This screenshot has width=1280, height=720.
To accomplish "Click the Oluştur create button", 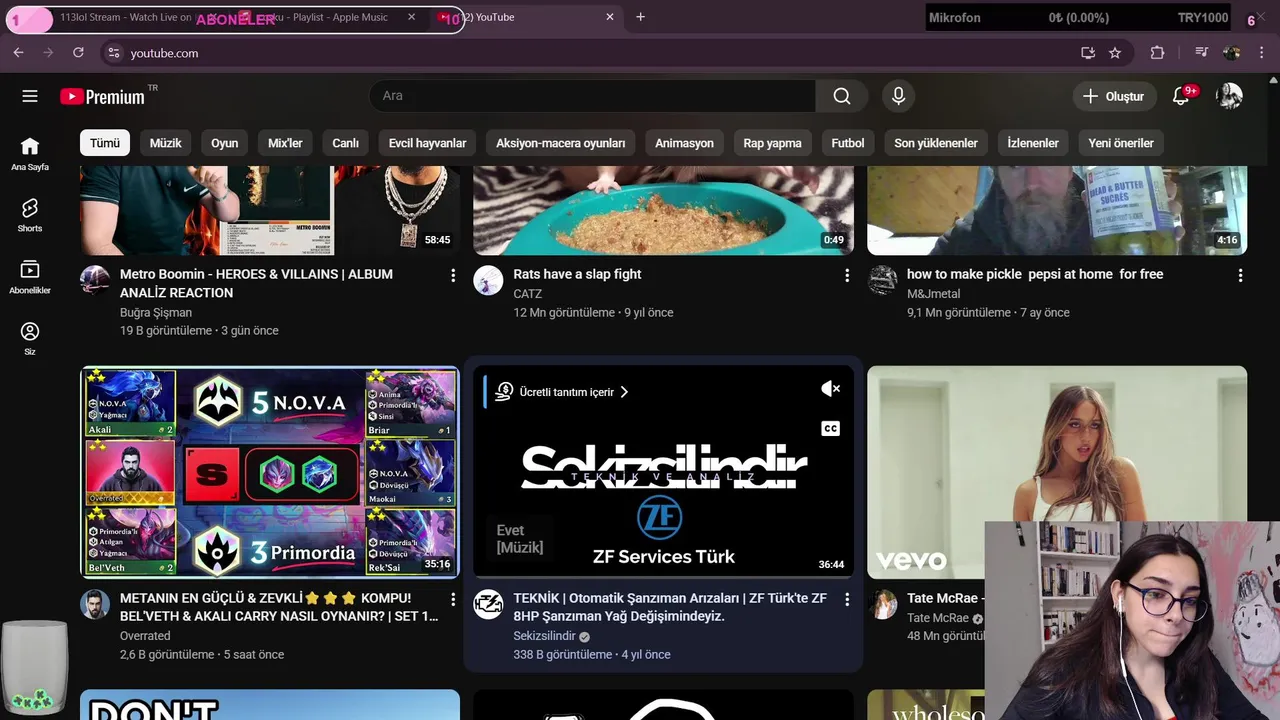I will 1114,96.
